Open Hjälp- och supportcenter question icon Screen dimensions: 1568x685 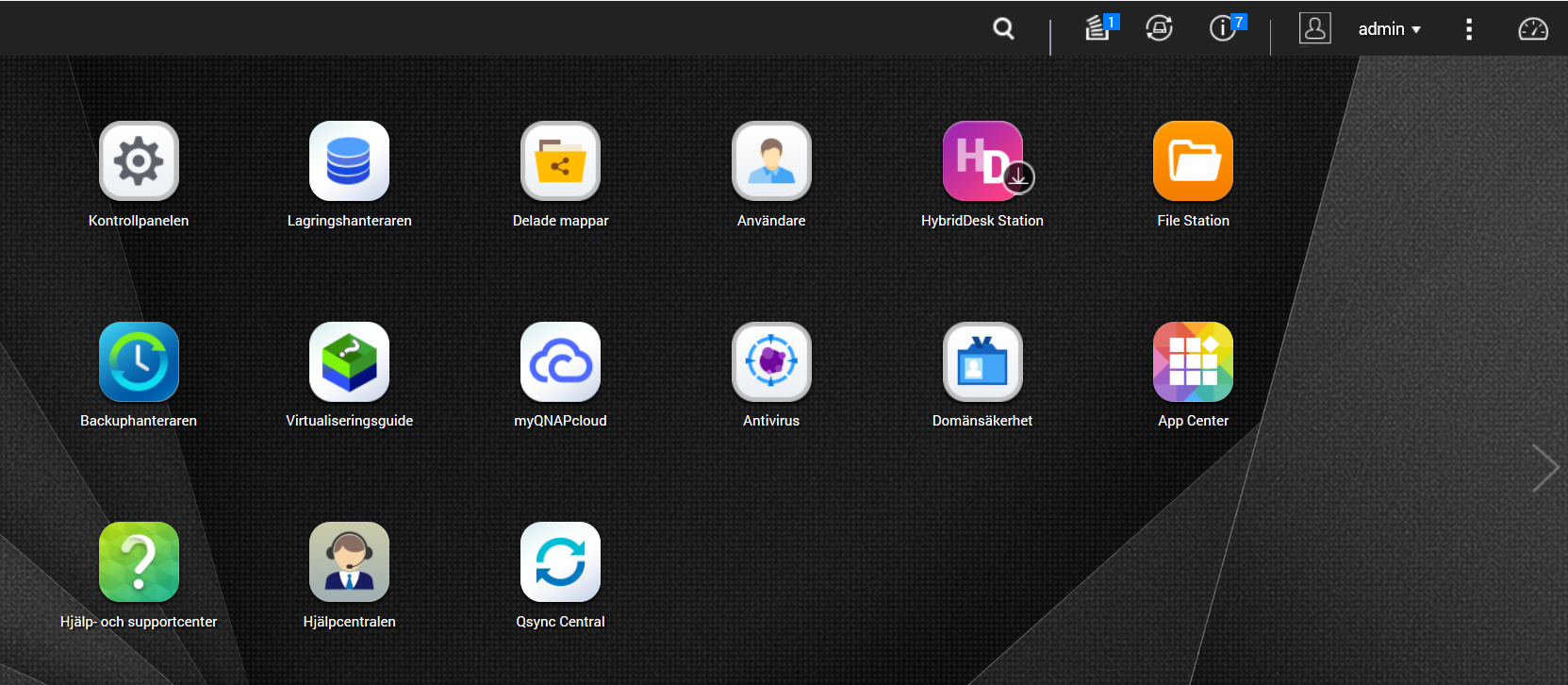click(139, 562)
